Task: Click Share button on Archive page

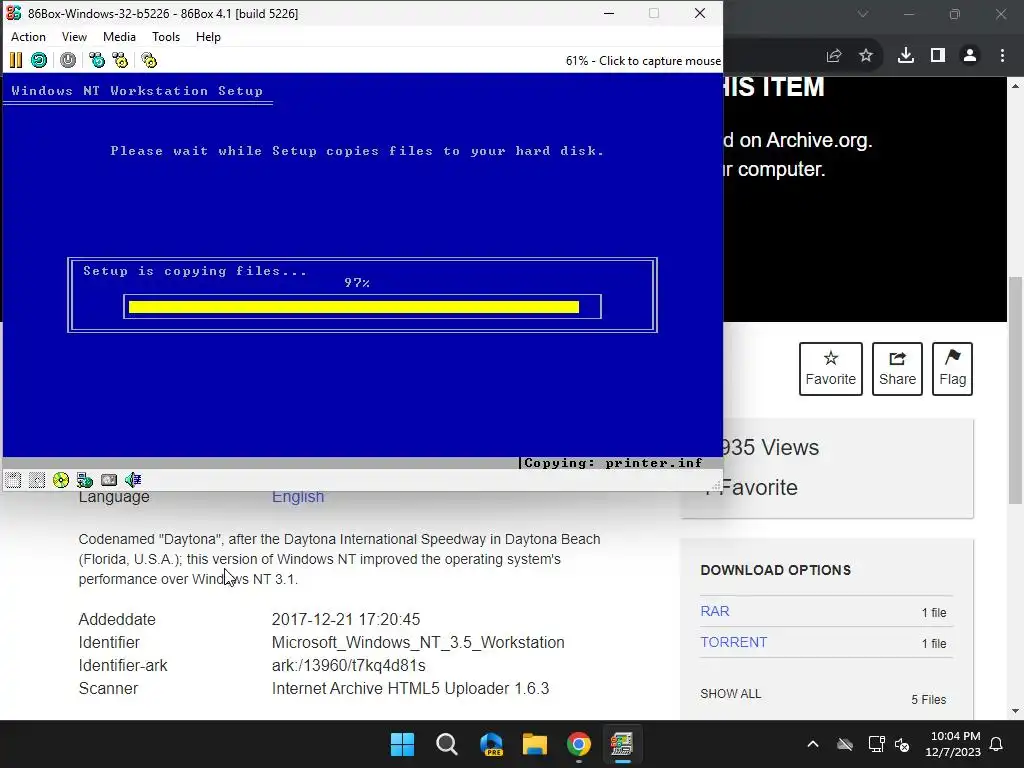Action: 897,369
